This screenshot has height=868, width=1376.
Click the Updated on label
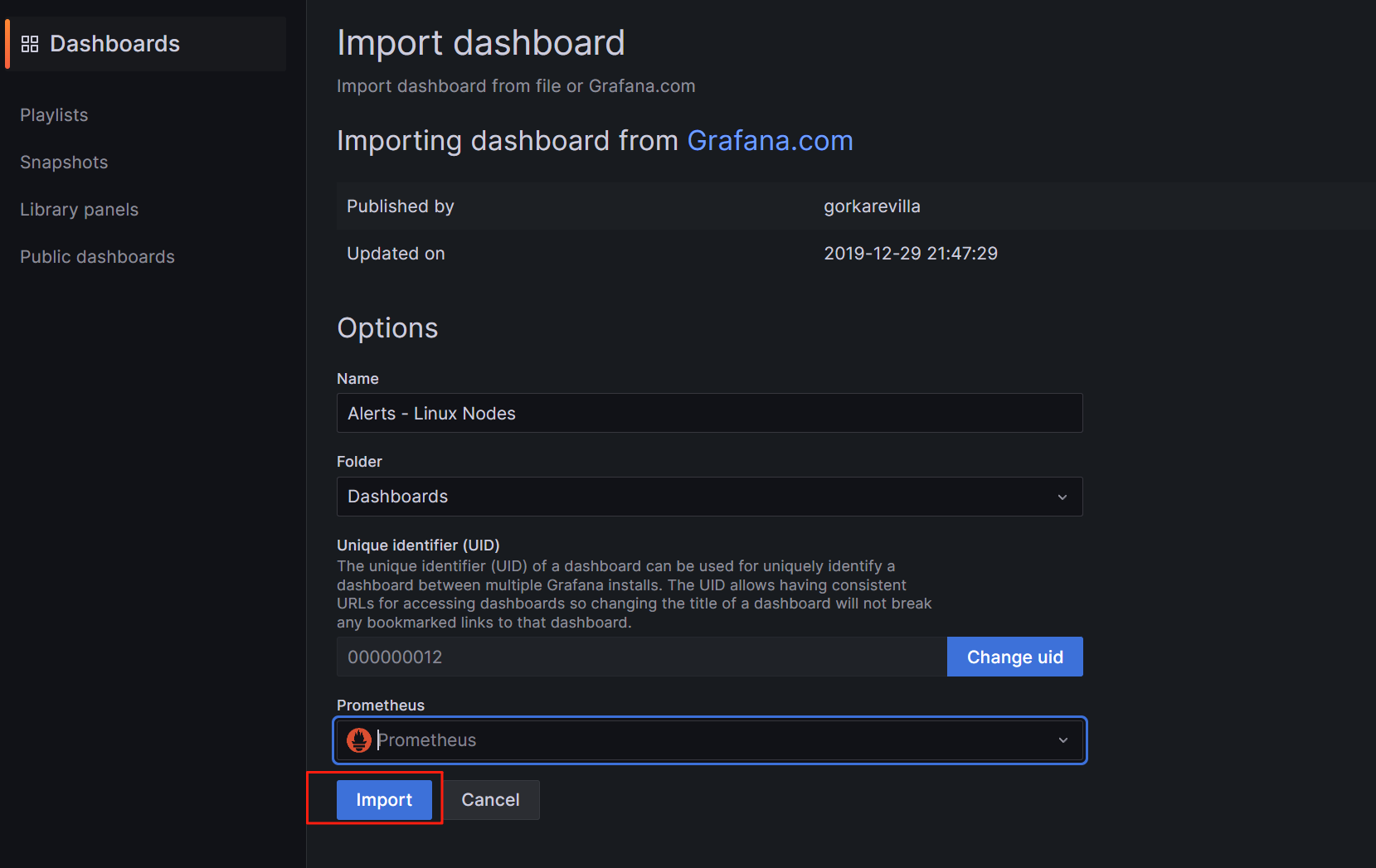(x=396, y=254)
